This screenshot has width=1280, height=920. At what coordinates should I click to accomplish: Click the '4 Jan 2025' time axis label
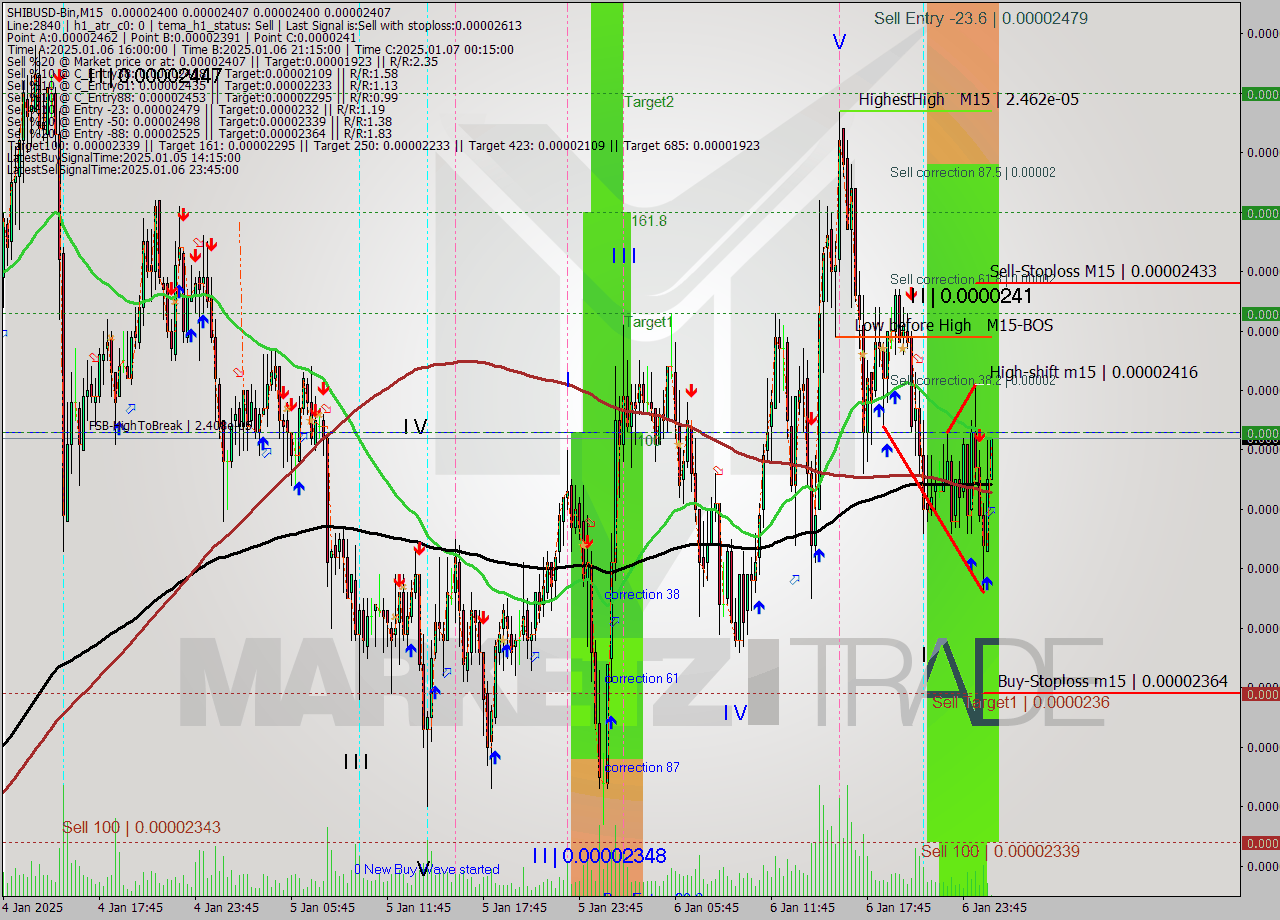point(33,908)
